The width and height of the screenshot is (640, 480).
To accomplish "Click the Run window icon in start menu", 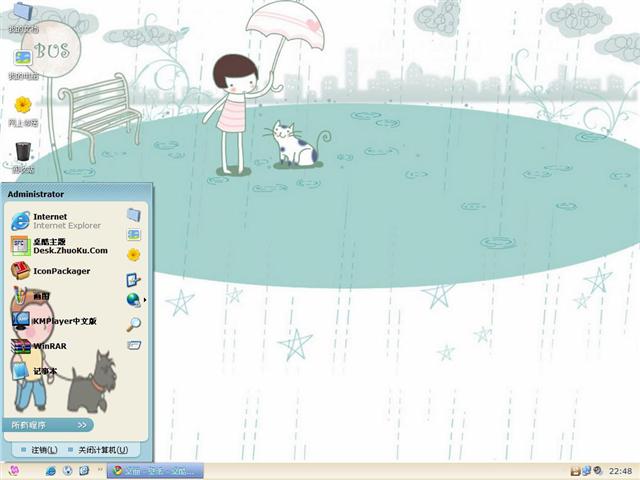I will click(x=133, y=345).
